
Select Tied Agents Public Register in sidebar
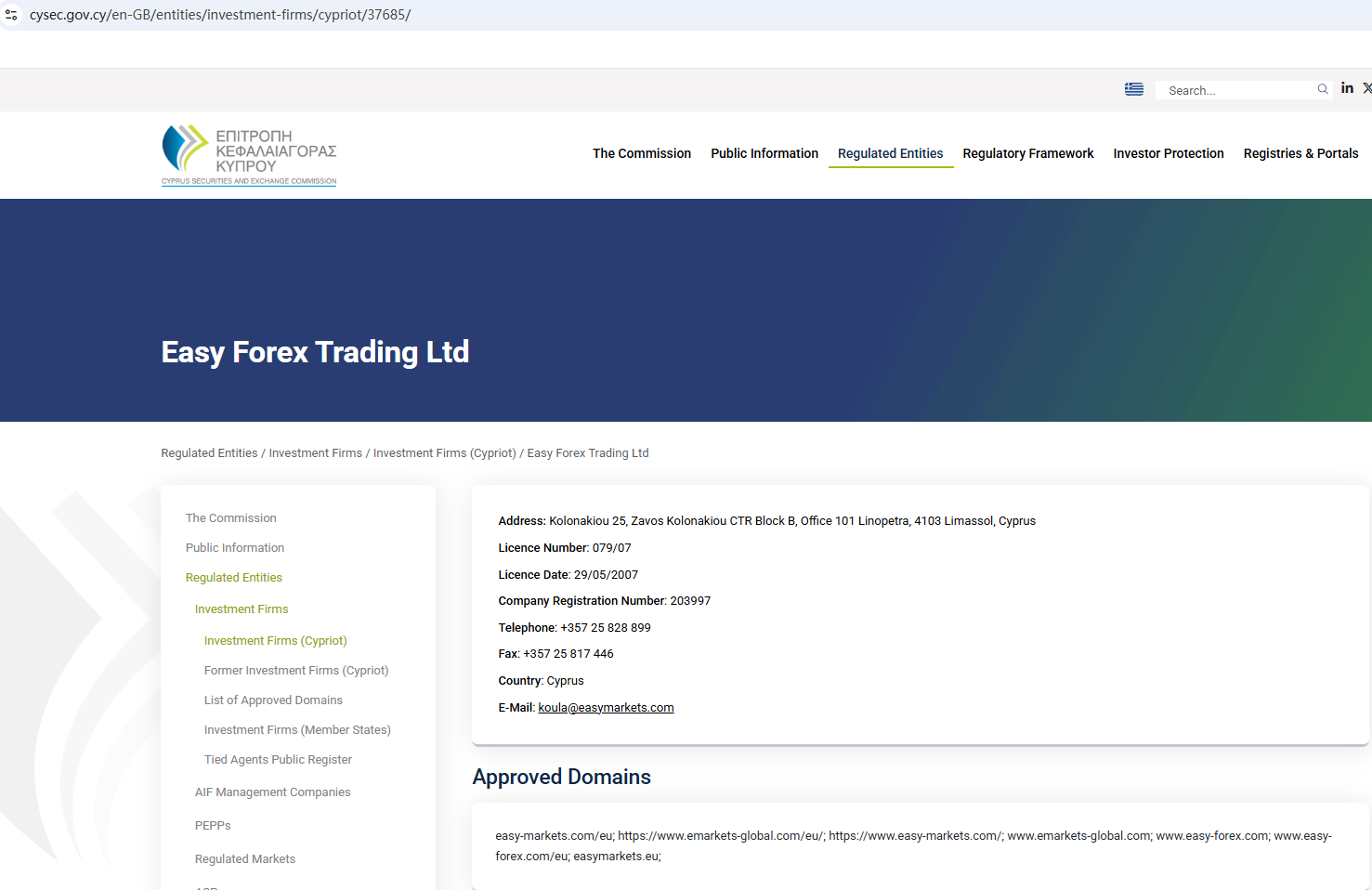point(278,760)
